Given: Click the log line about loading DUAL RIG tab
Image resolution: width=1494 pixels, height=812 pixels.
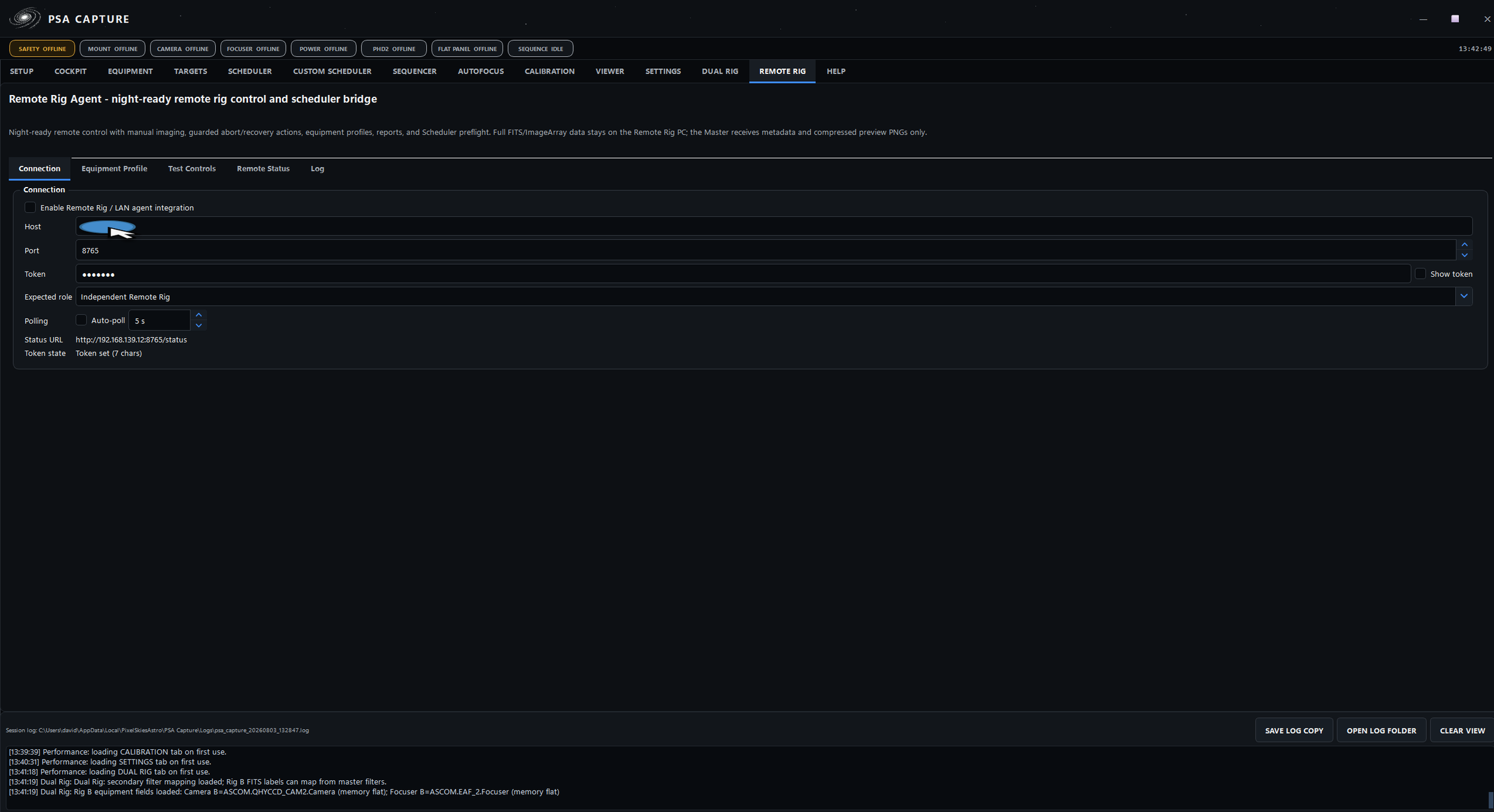Looking at the screenshot, I should tap(109, 772).
